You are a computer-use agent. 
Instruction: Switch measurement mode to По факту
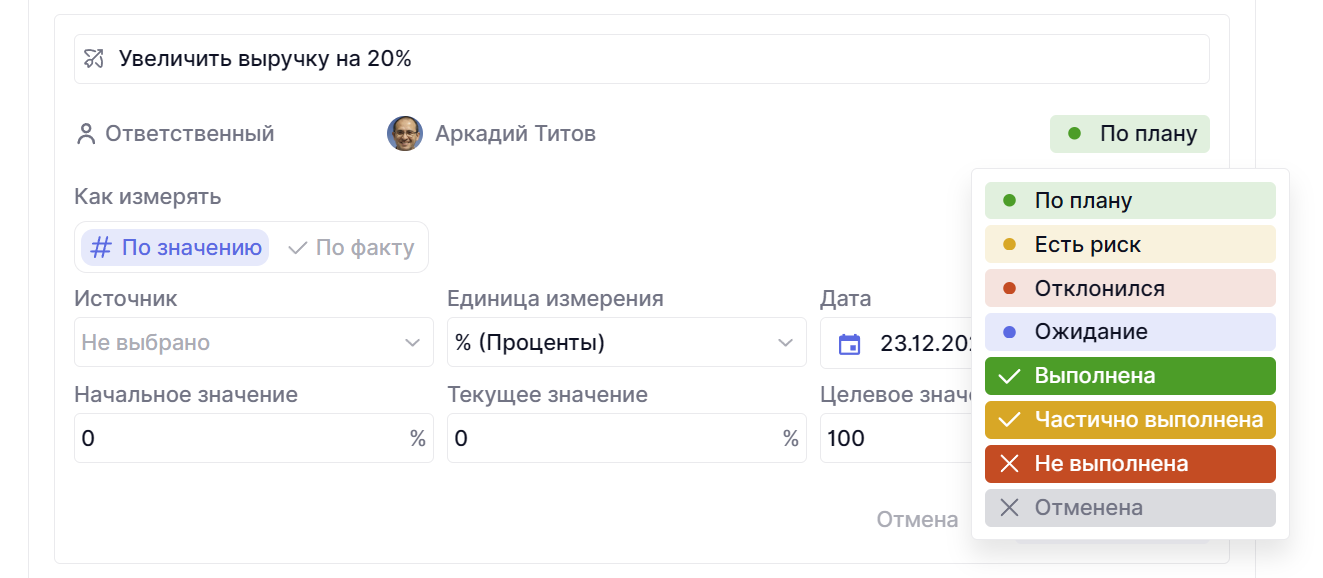(x=351, y=248)
